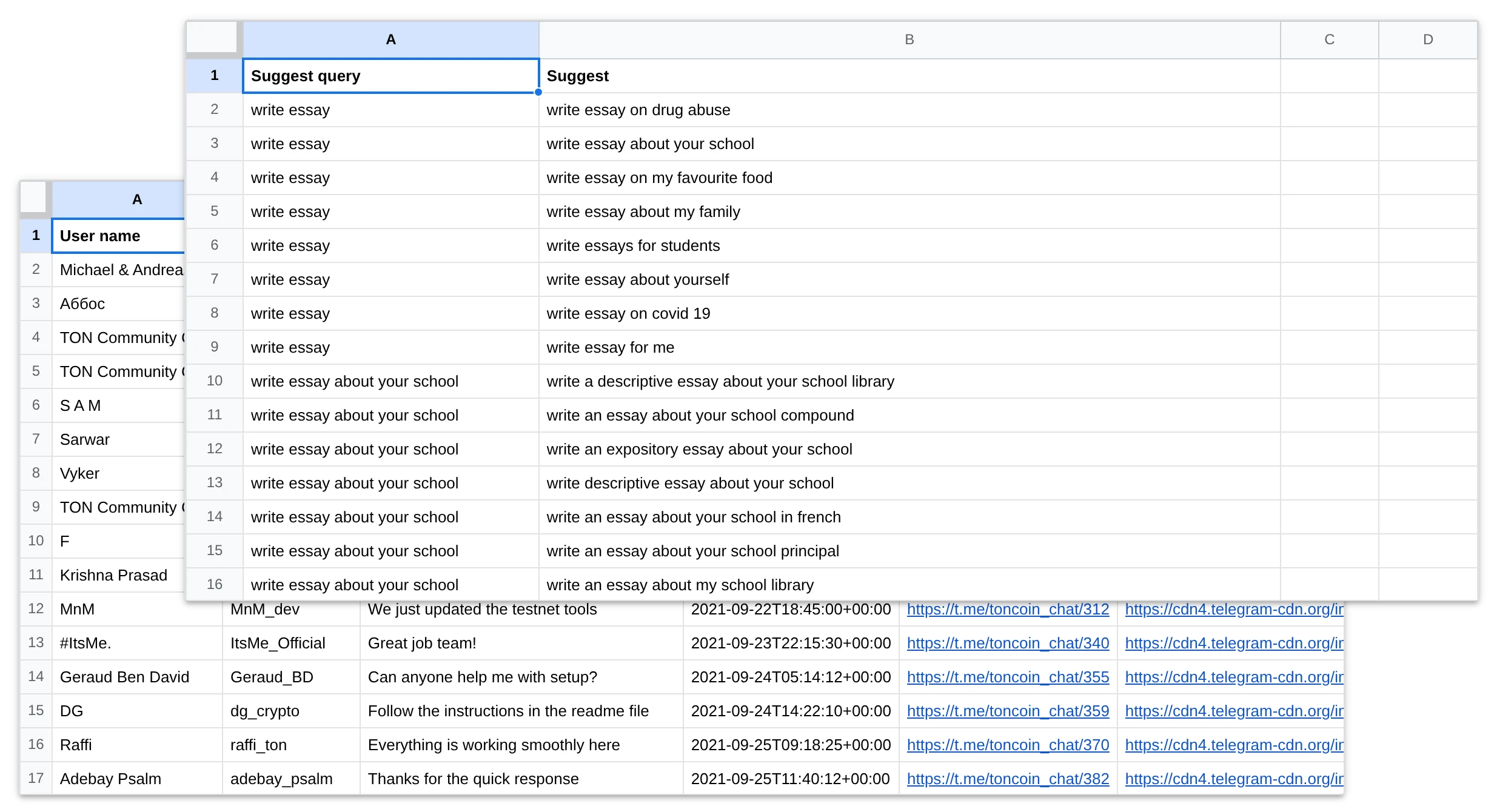The width and height of the screenshot is (1494, 812).
Task: Select cell 'write essays for students'
Action: point(909,245)
